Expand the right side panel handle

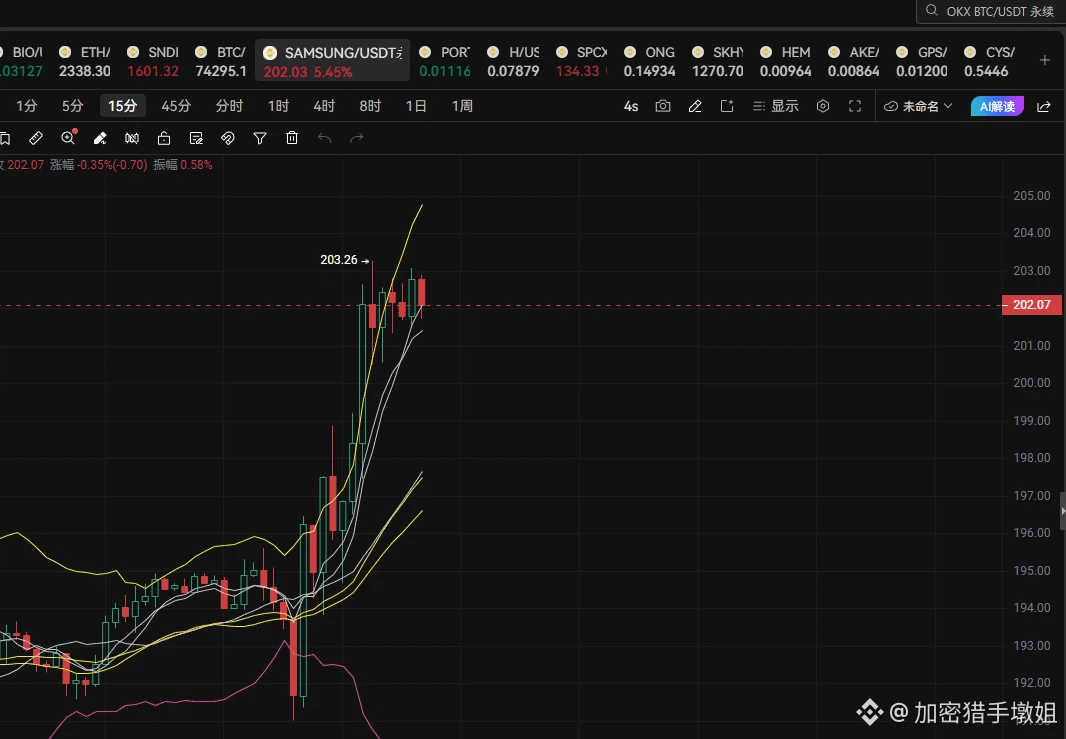1063,511
